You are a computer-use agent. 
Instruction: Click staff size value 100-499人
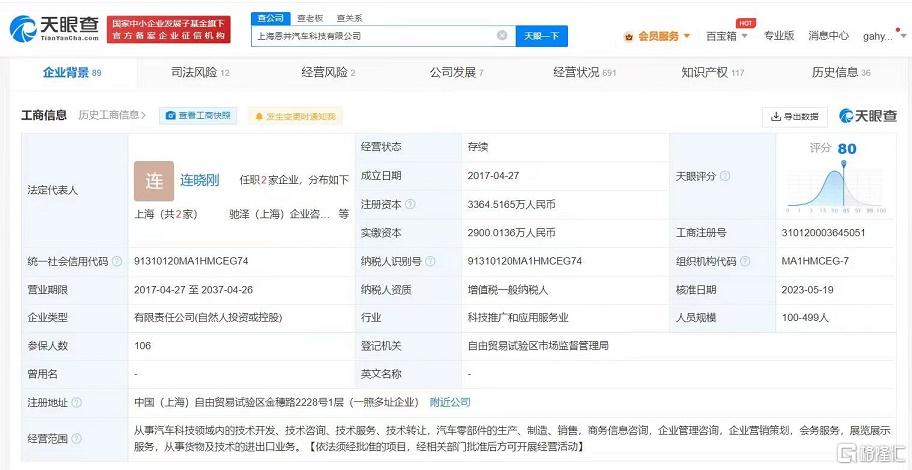805,318
